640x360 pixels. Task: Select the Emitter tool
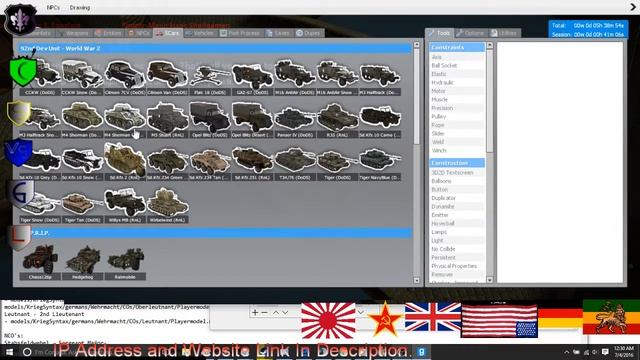pyautogui.click(x=457, y=215)
